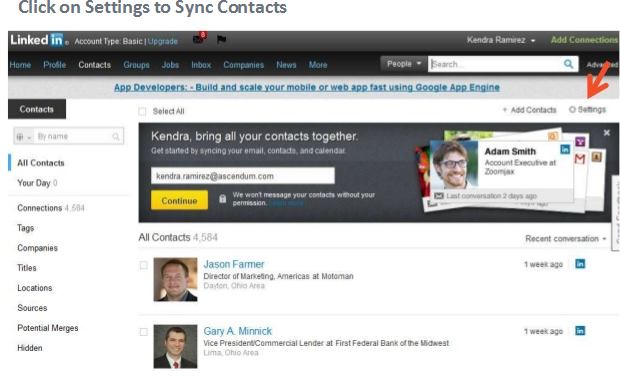Click Jason Farmer's profile photo

(x=175, y=279)
